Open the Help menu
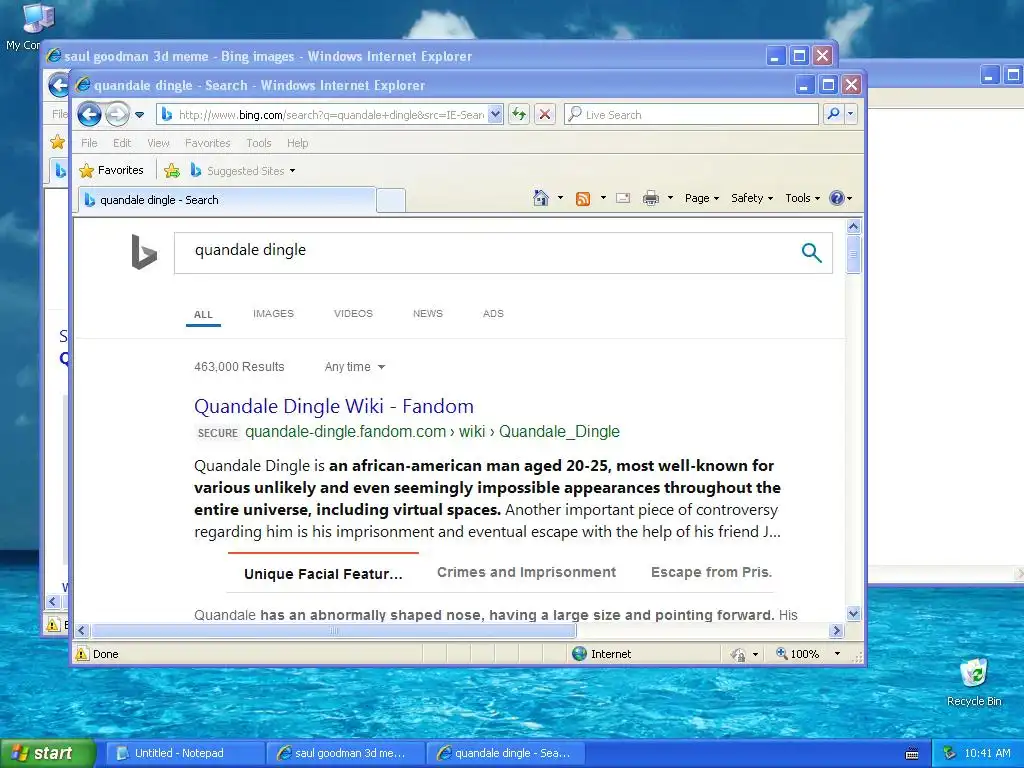1024x768 pixels. [x=297, y=143]
